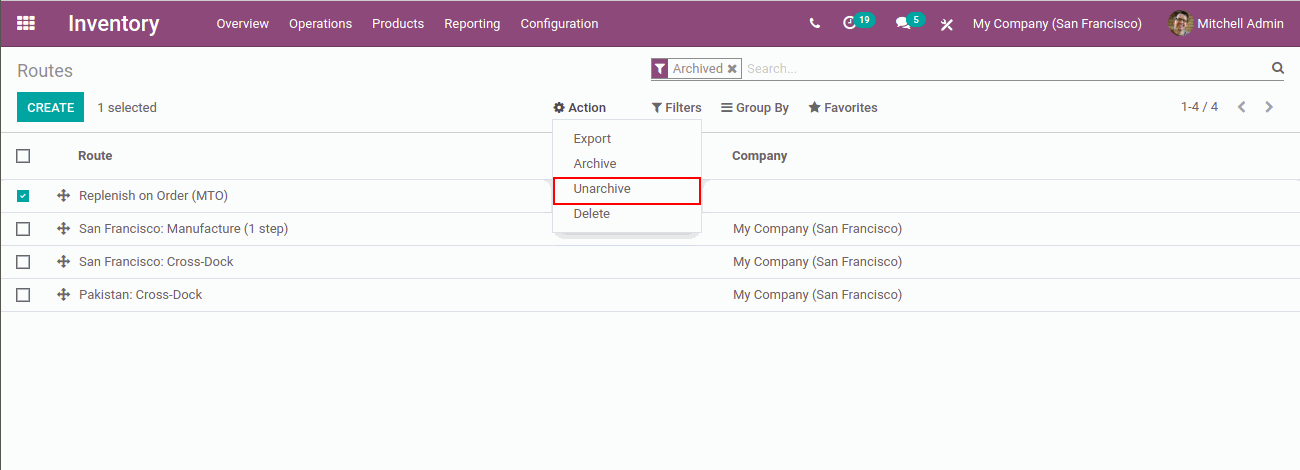The image size is (1300, 470).
Task: Click the phone call icon
Action: pyautogui.click(x=815, y=23)
